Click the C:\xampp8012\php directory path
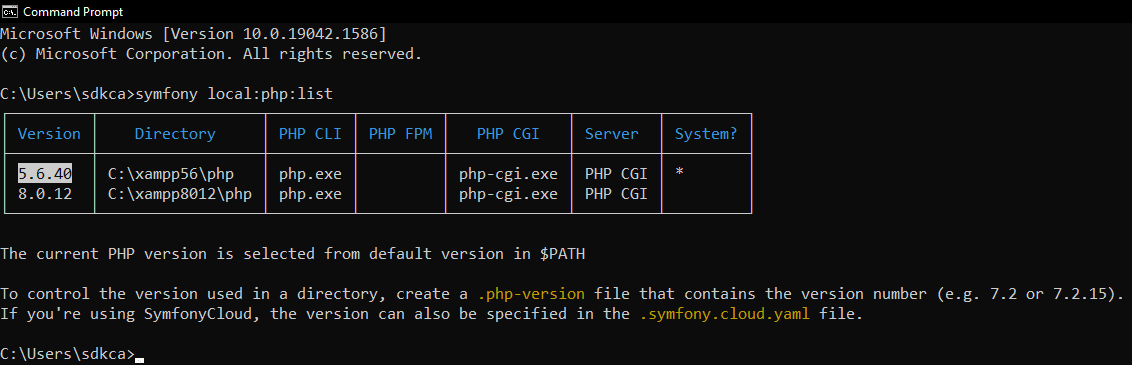Viewport: 1132px width, 365px height. [180, 193]
